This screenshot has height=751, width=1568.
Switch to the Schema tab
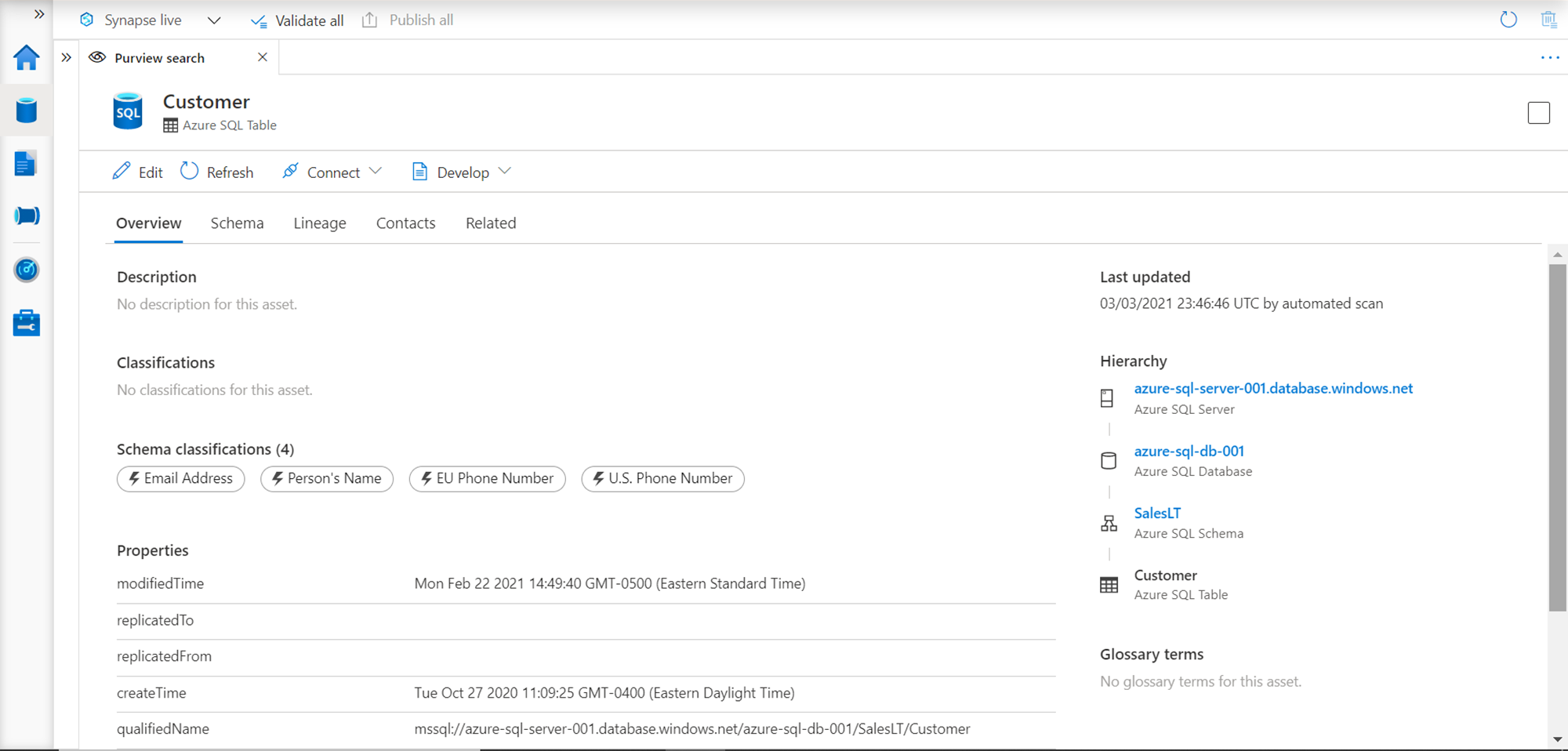click(x=238, y=223)
